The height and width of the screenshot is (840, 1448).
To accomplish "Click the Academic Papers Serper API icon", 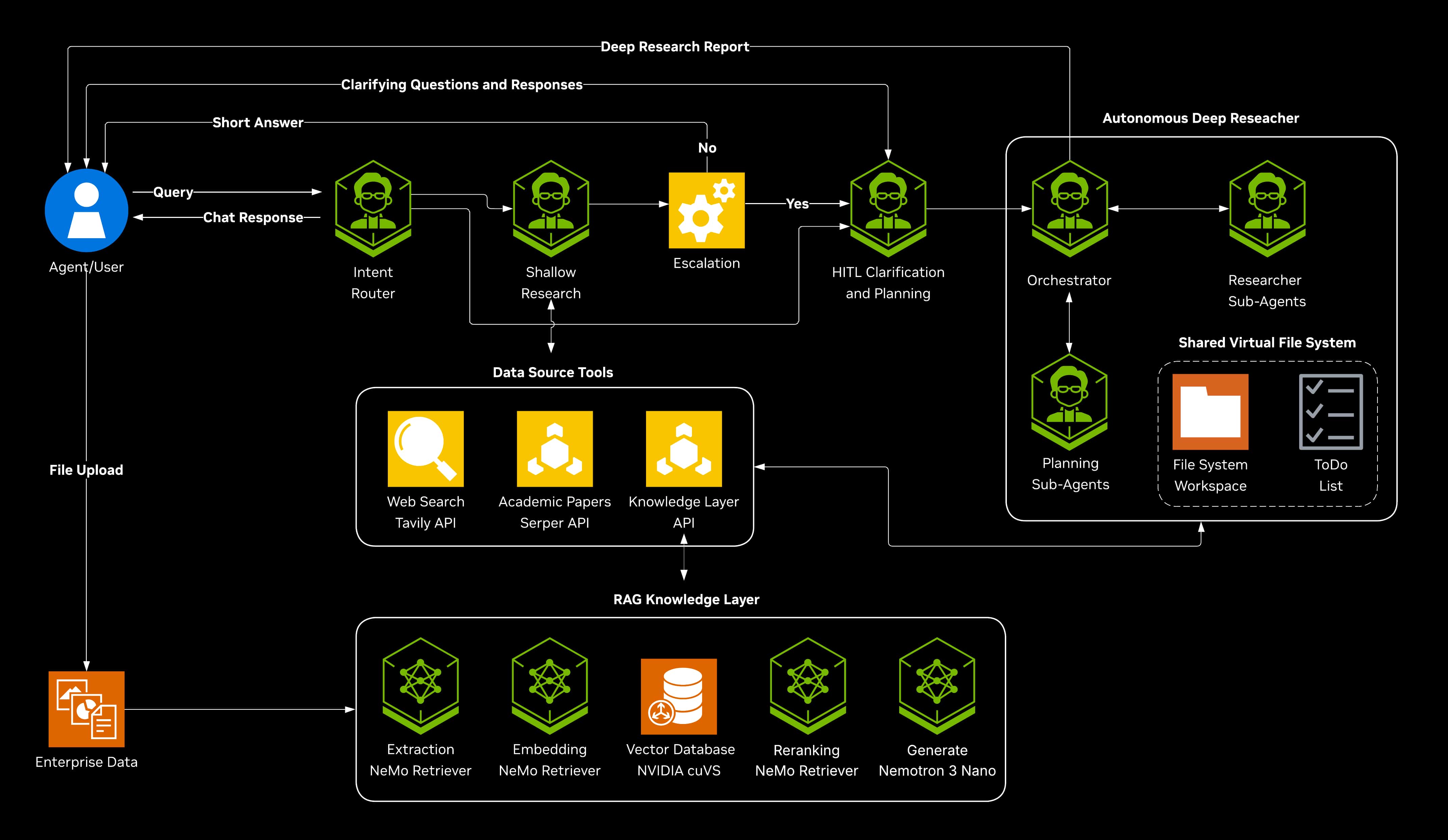I will coord(555,448).
